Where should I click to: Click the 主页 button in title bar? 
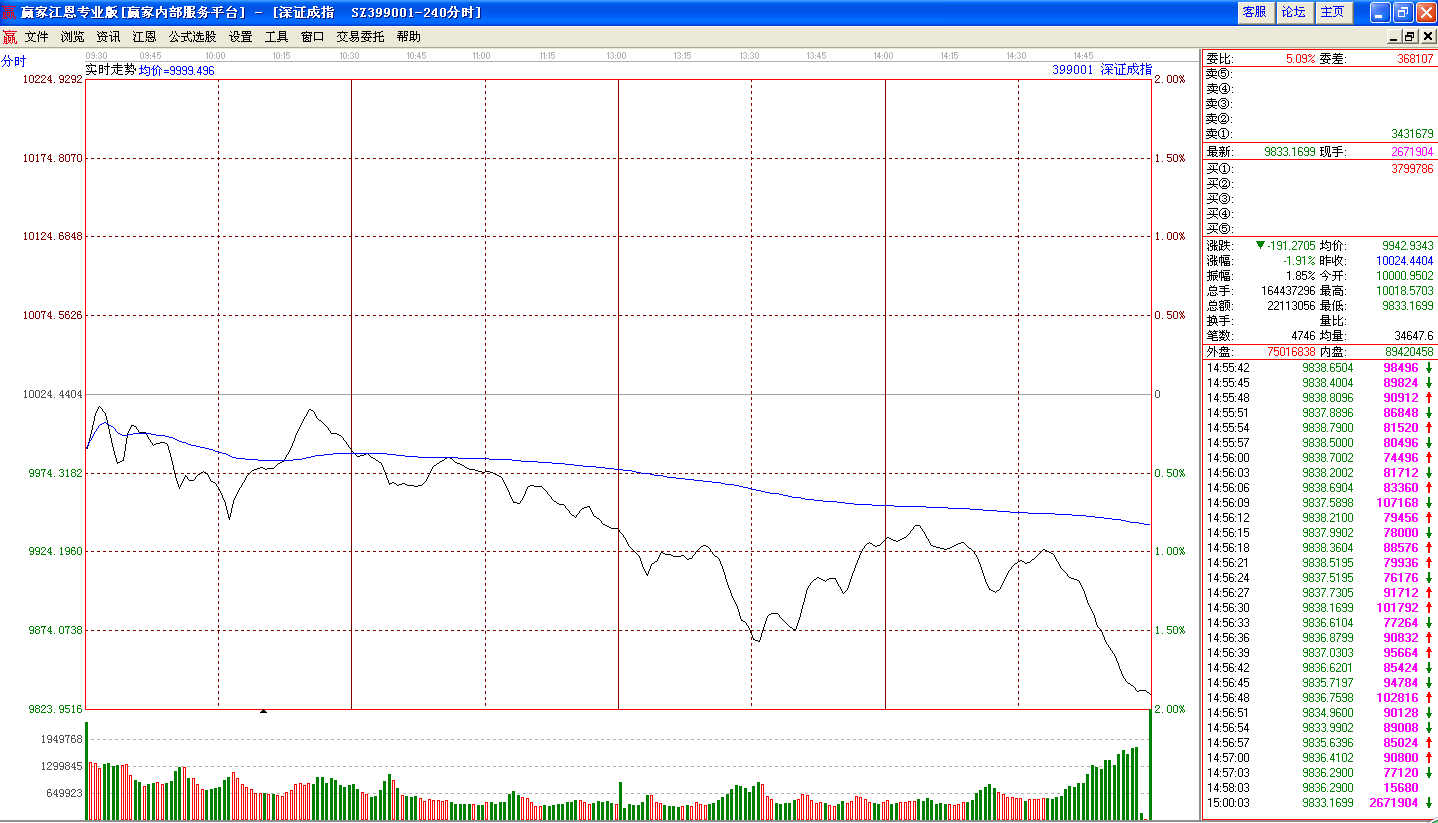tap(1333, 12)
